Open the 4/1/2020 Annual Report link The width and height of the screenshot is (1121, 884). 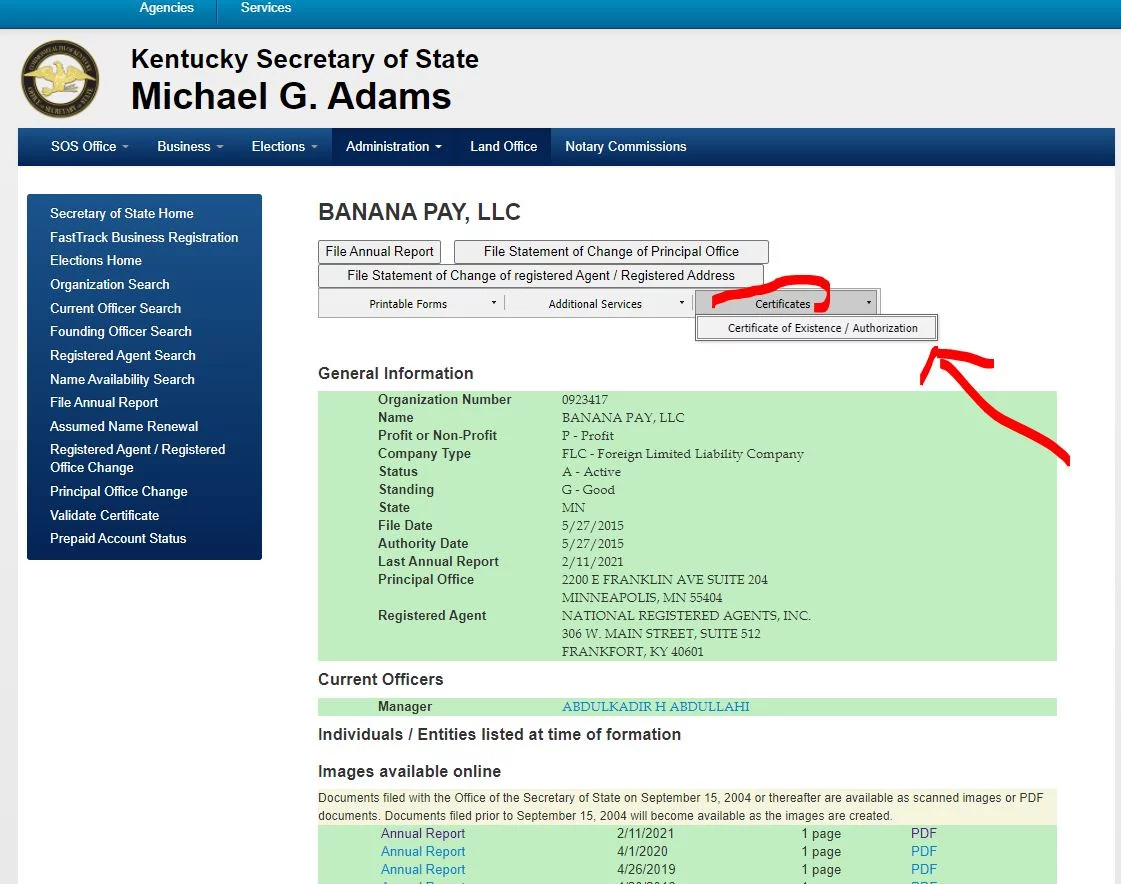coord(423,851)
